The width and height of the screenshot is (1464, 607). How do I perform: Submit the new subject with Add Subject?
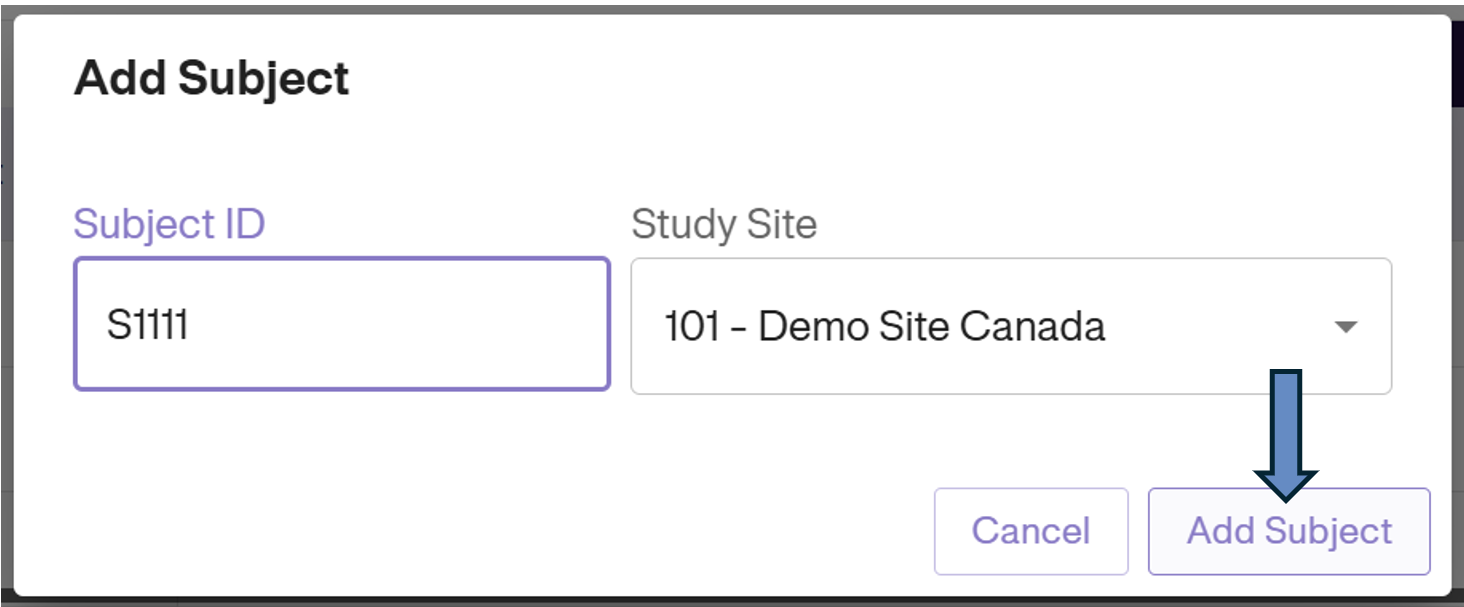coord(1288,531)
